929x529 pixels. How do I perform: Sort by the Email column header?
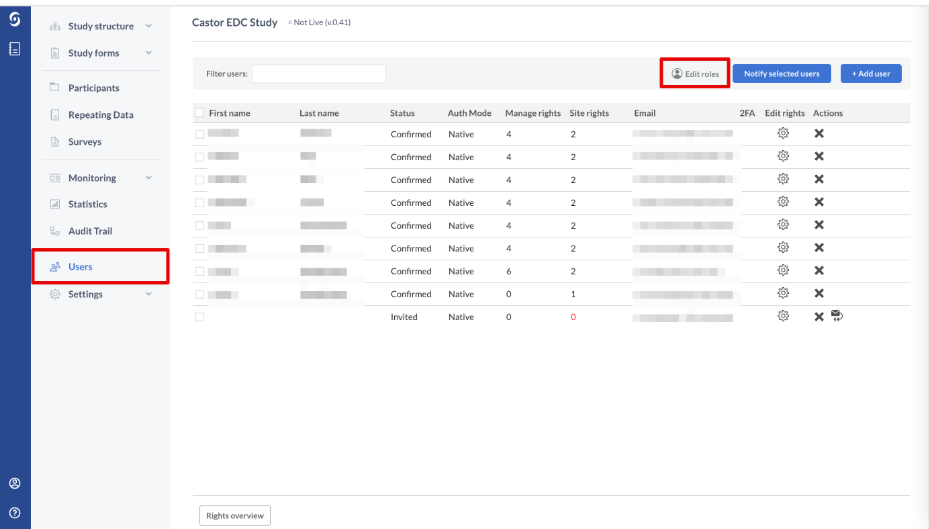(x=645, y=113)
